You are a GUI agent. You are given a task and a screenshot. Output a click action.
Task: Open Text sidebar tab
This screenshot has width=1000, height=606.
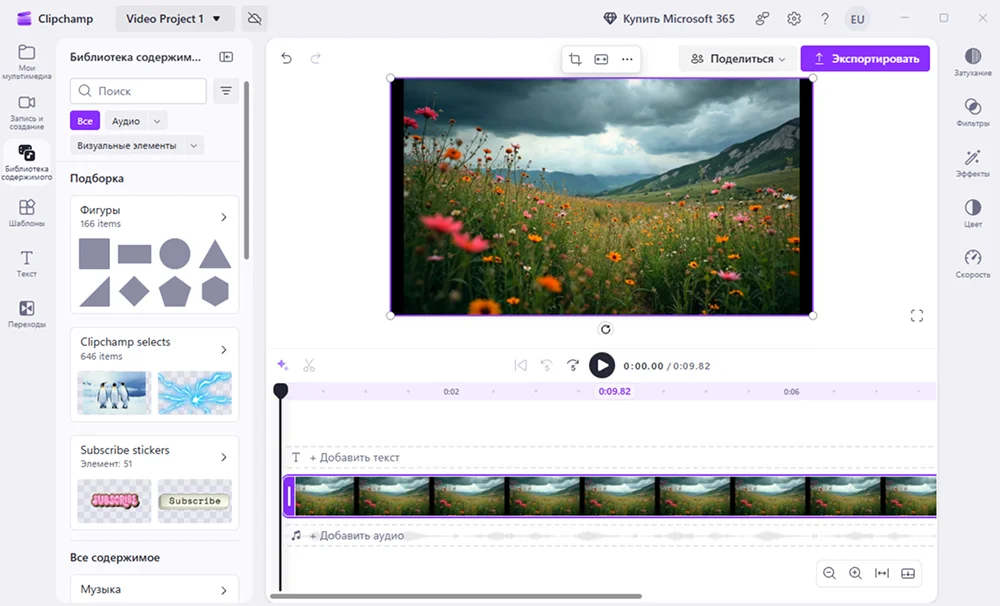click(26, 263)
